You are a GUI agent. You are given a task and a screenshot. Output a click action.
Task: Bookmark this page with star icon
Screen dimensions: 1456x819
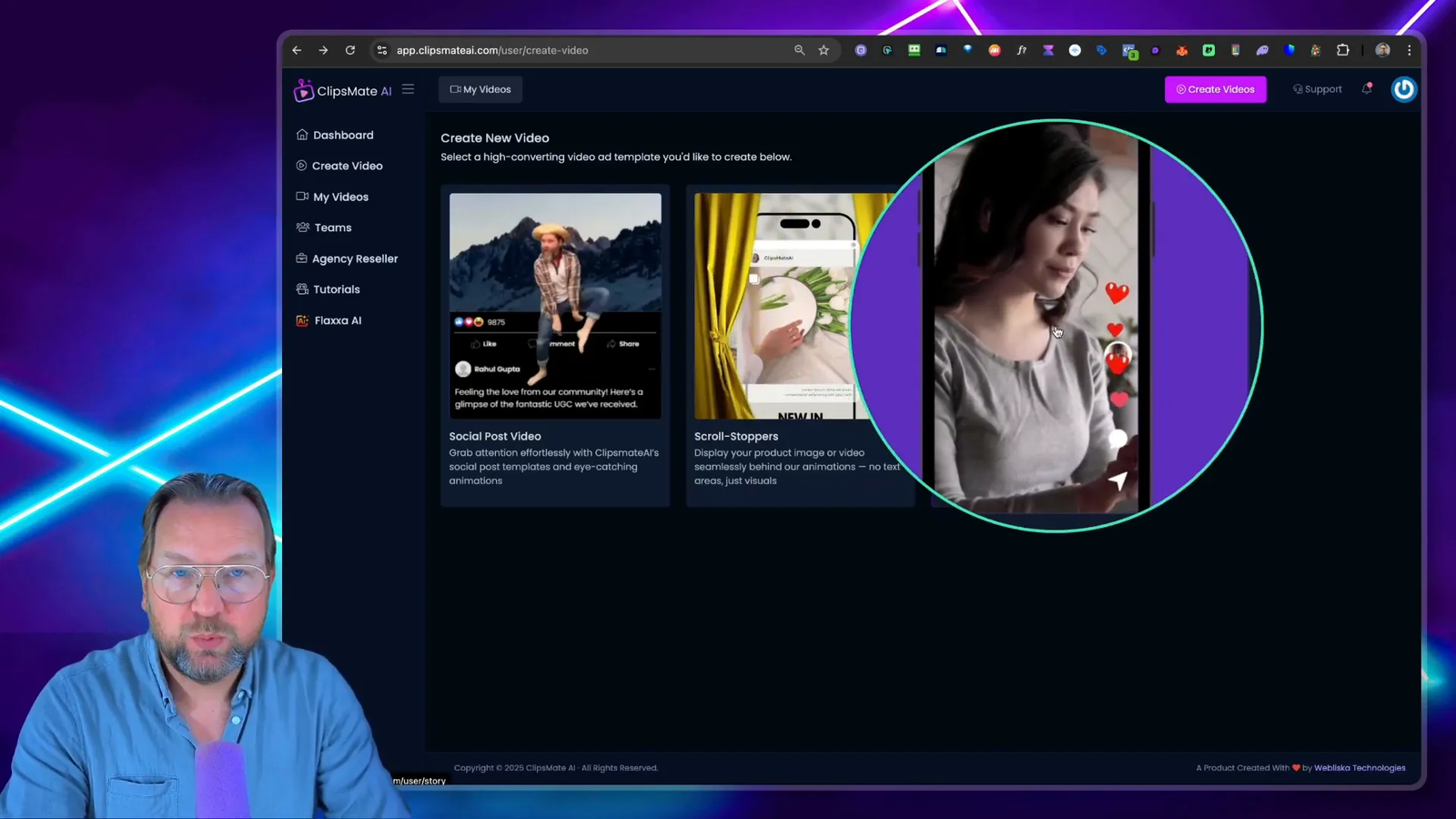824,50
